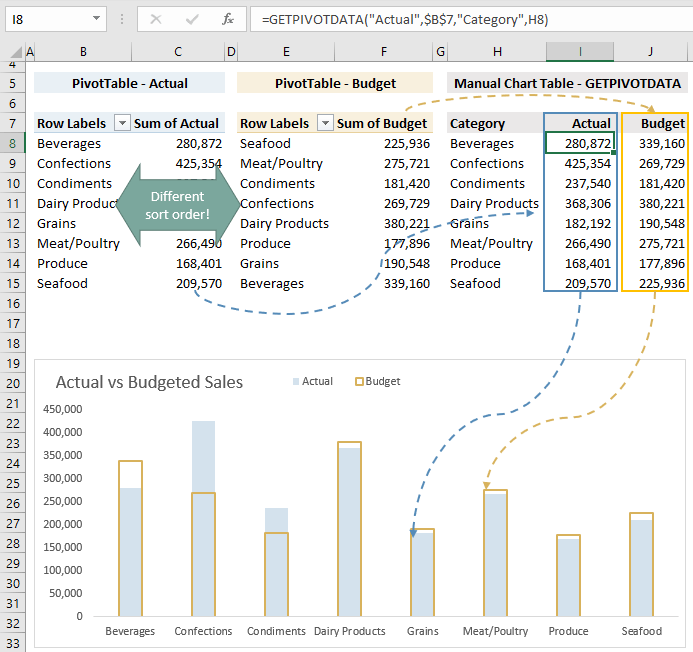Click the Select All corner triangle
Viewport: 693px width, 652px height.
point(16,52)
